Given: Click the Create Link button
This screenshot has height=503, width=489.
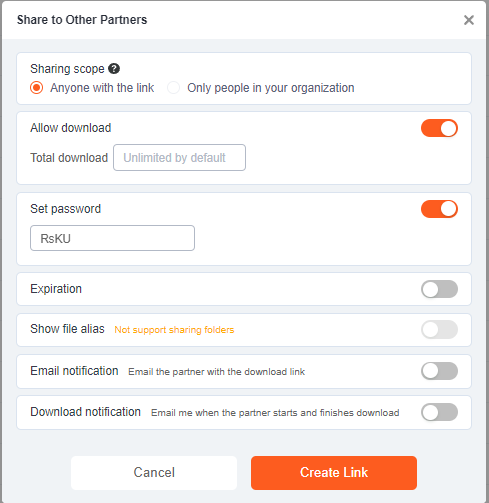Looking at the screenshot, I should [x=334, y=473].
